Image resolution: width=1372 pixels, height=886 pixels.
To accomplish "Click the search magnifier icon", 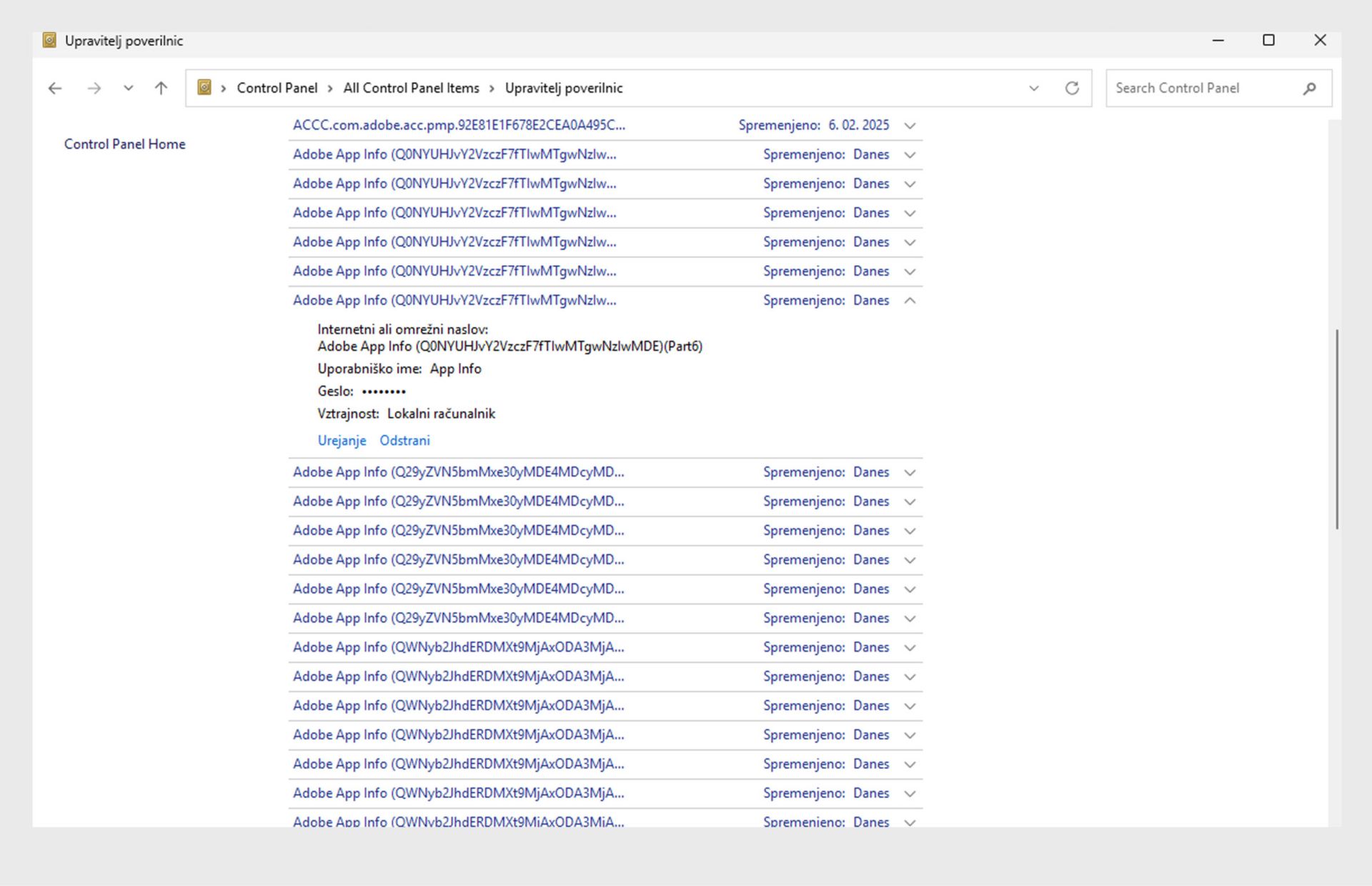I will tap(1309, 89).
